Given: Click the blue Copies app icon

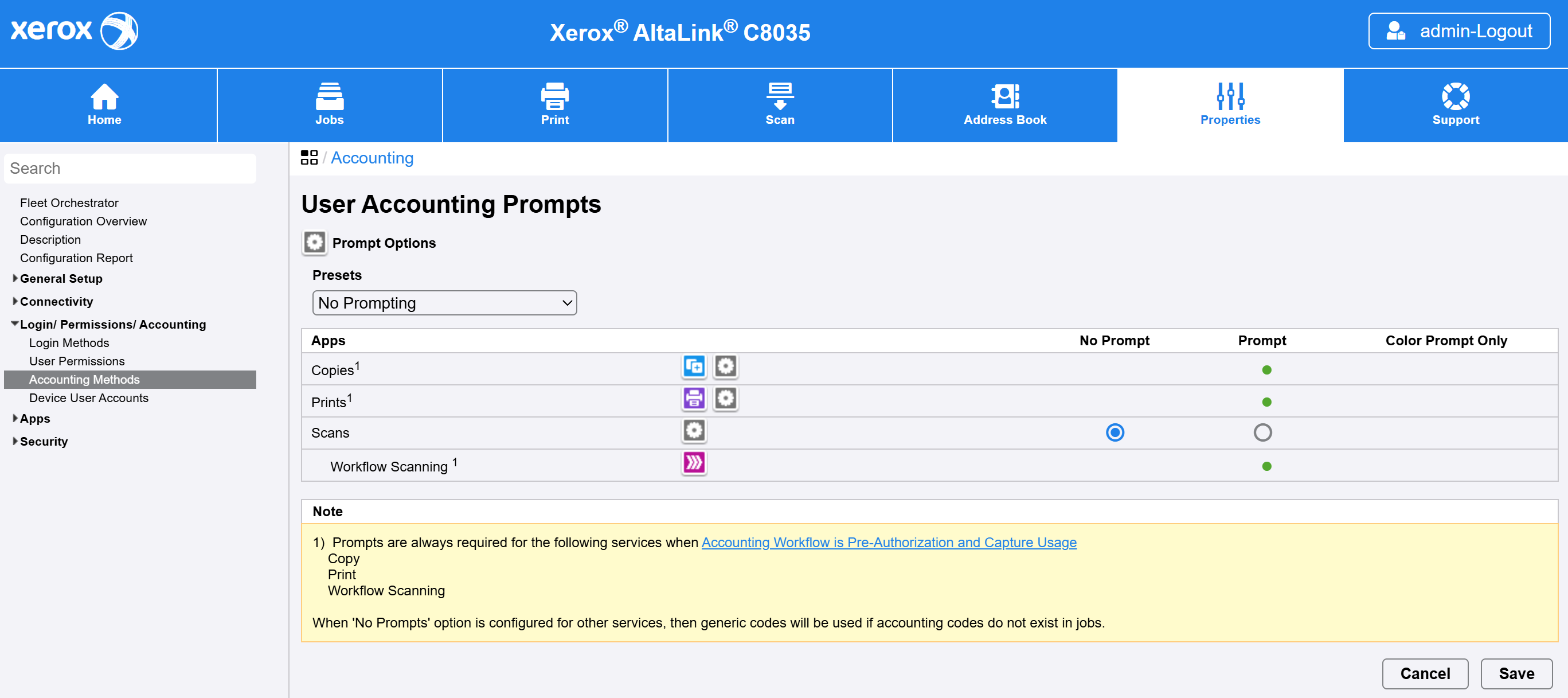Looking at the screenshot, I should (694, 366).
